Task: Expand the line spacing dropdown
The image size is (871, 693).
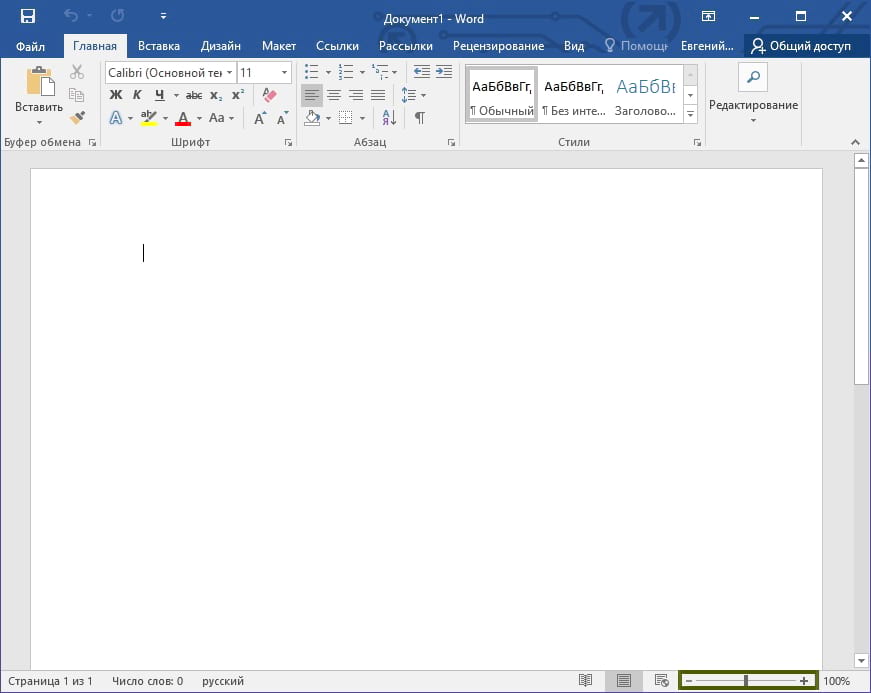Action: pos(424,95)
